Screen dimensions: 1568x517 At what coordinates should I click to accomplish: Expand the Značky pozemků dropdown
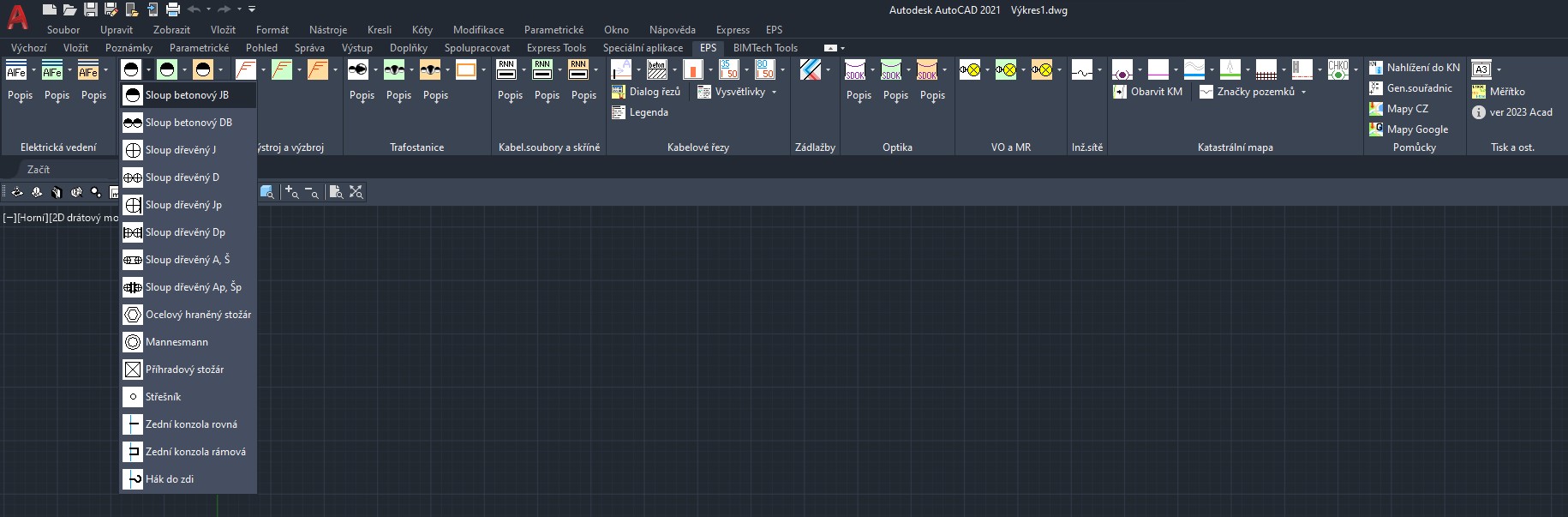point(1304,92)
